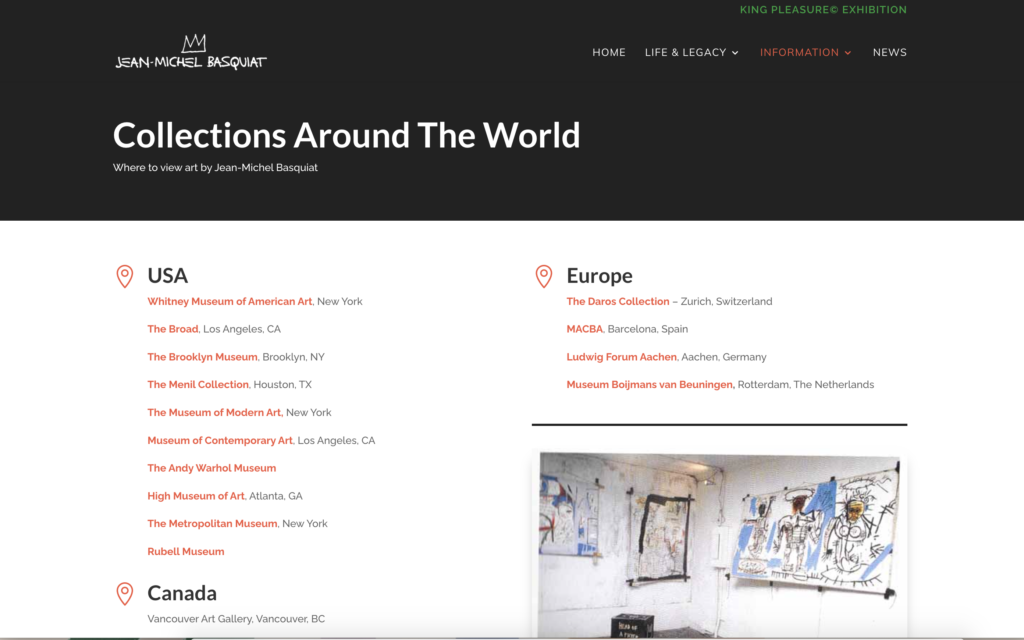Open Whitney Museum of American Art link

(x=229, y=302)
